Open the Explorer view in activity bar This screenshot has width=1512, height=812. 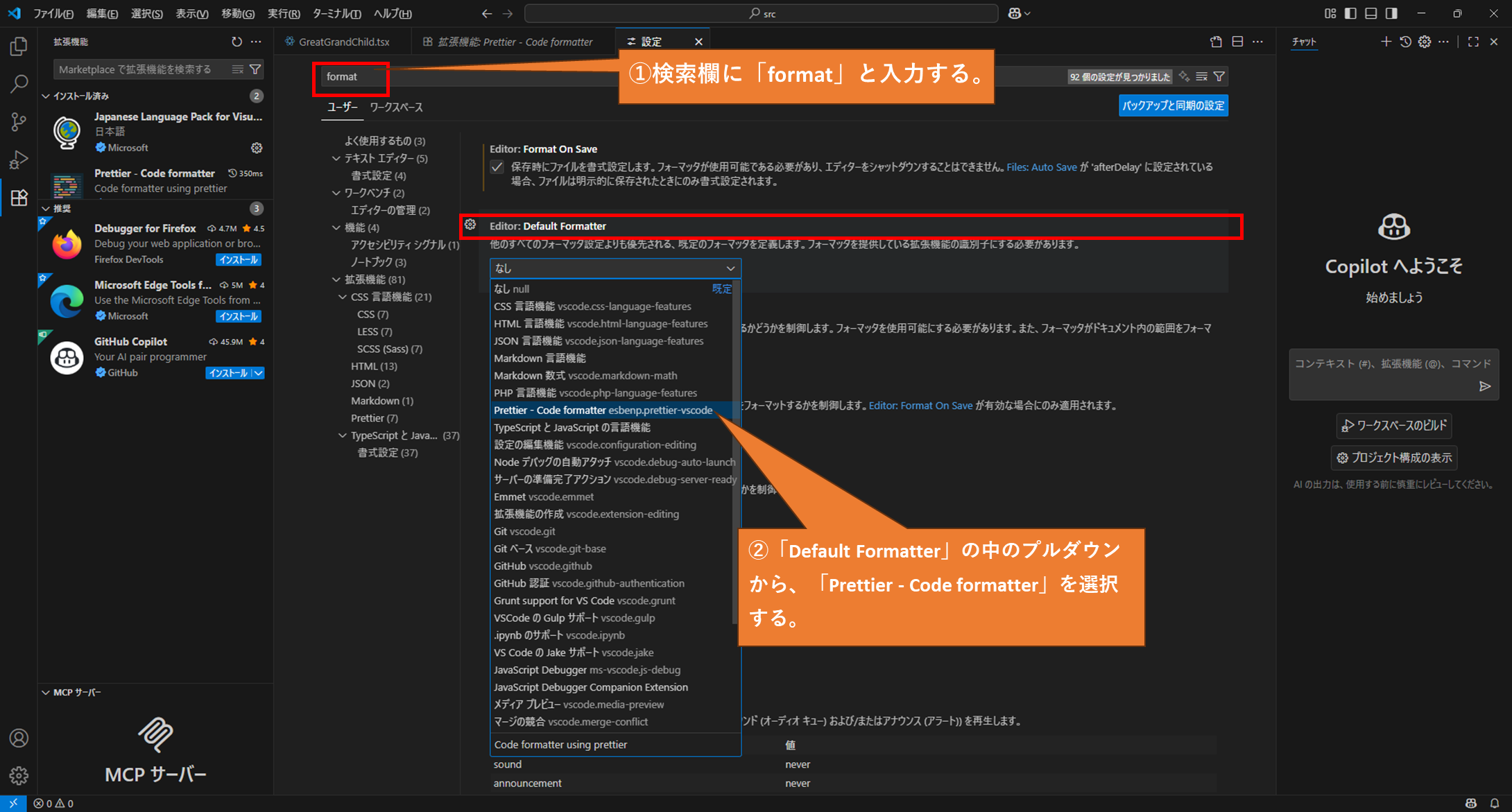pyautogui.click(x=19, y=46)
